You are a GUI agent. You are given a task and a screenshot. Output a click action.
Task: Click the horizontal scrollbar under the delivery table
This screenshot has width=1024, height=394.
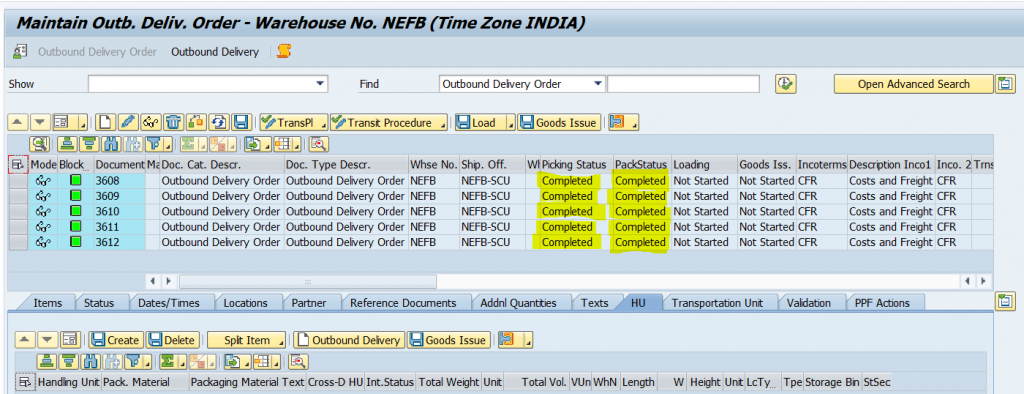pyautogui.click(x=308, y=281)
